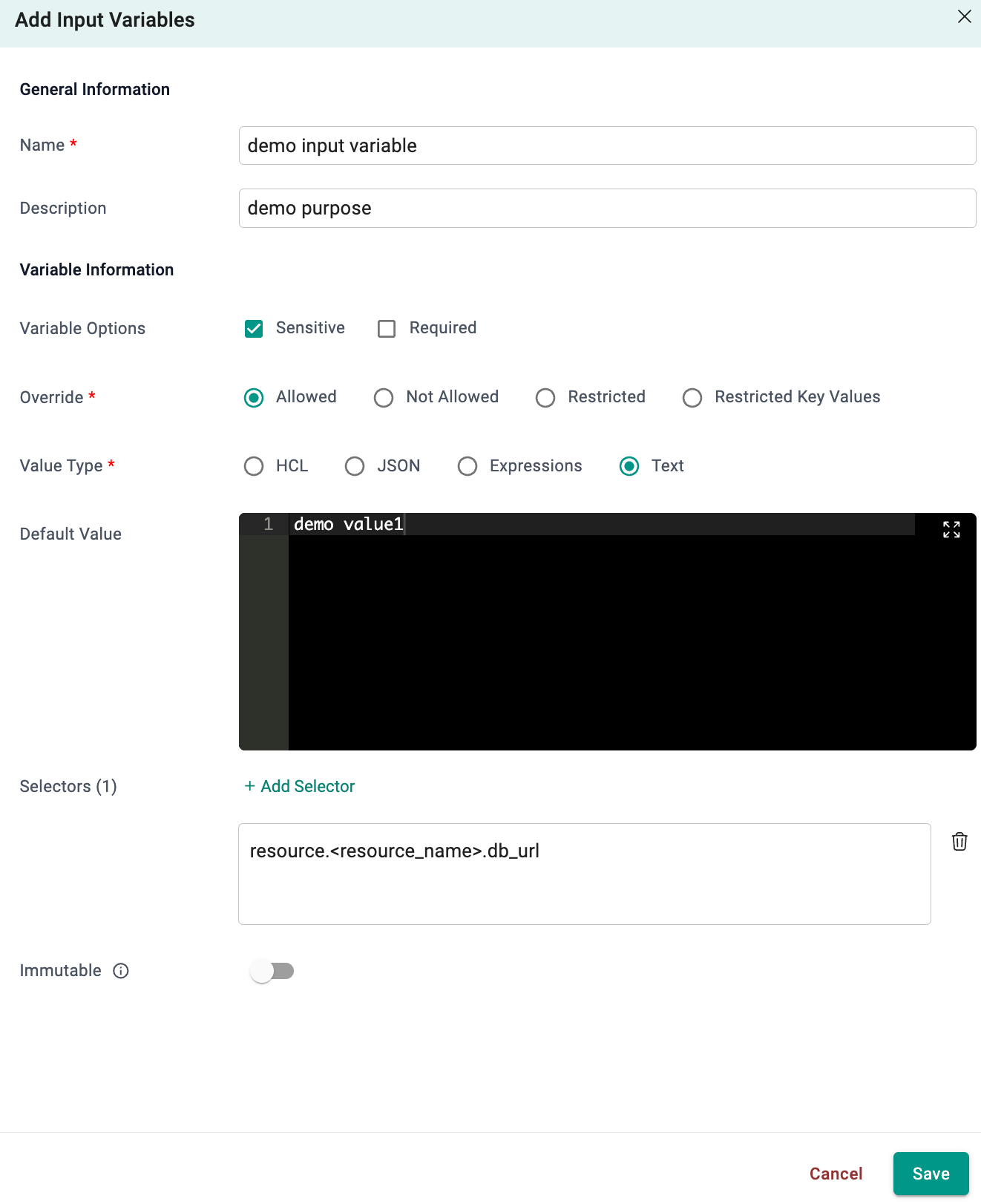Uncheck the Sensitive checkbox

(254, 329)
